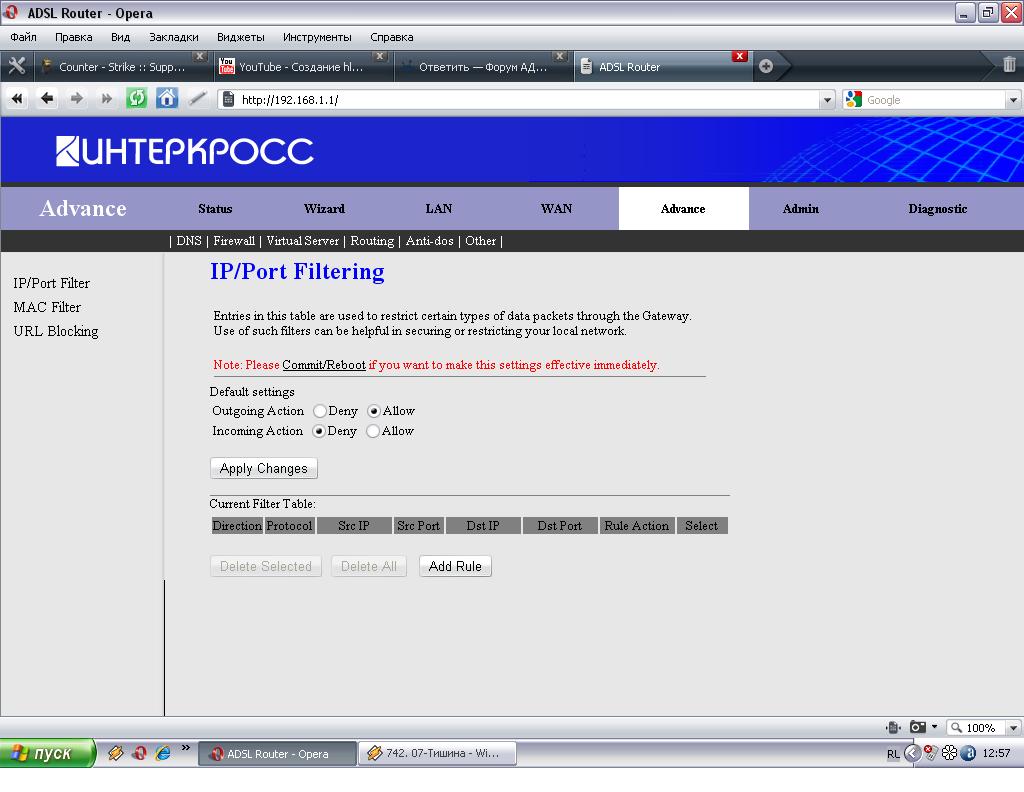This screenshot has width=1024, height=792.
Task: Open the camera view dropdown arrow
Action: point(935,727)
